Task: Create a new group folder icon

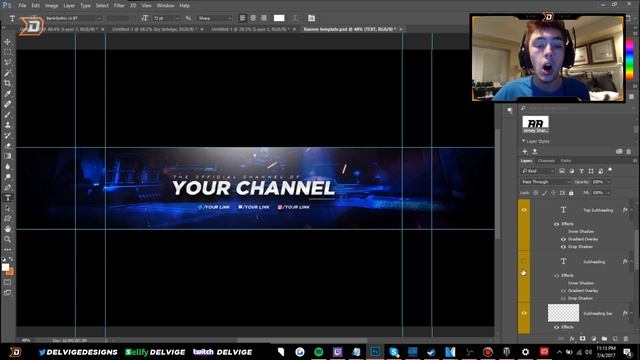Action: click(x=604, y=339)
